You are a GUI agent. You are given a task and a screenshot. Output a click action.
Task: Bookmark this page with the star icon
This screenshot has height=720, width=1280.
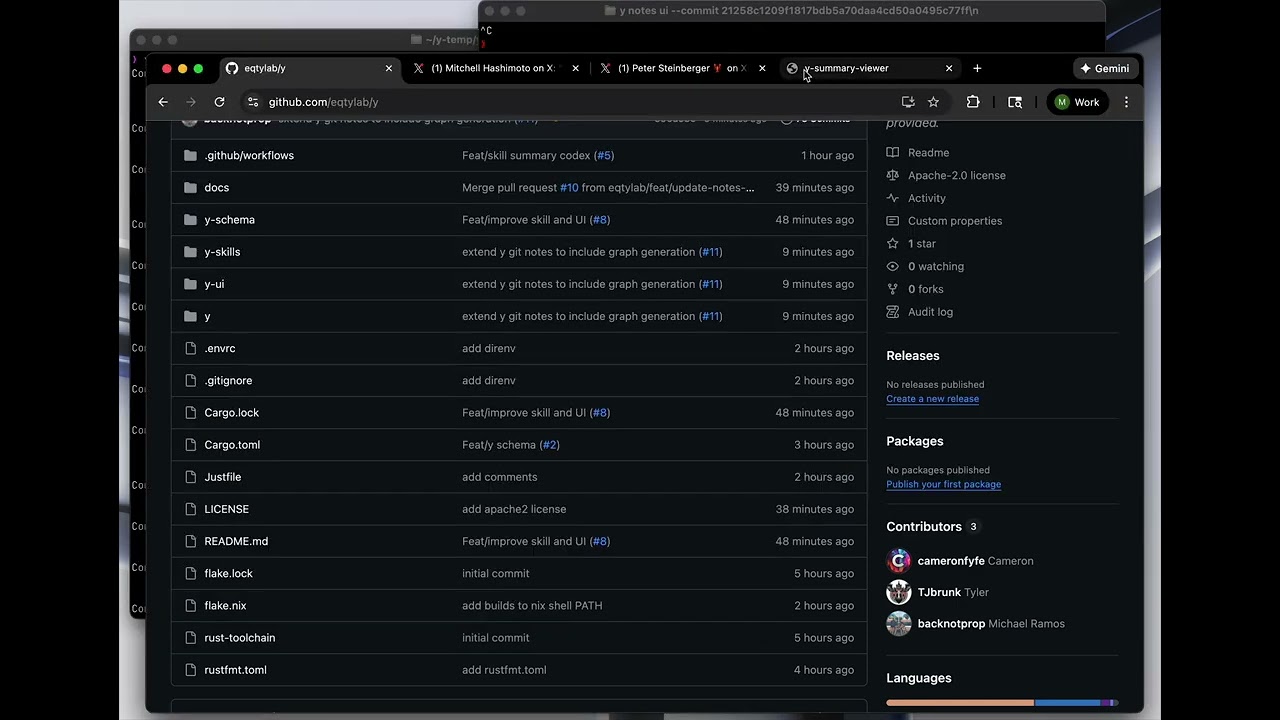coord(933,102)
